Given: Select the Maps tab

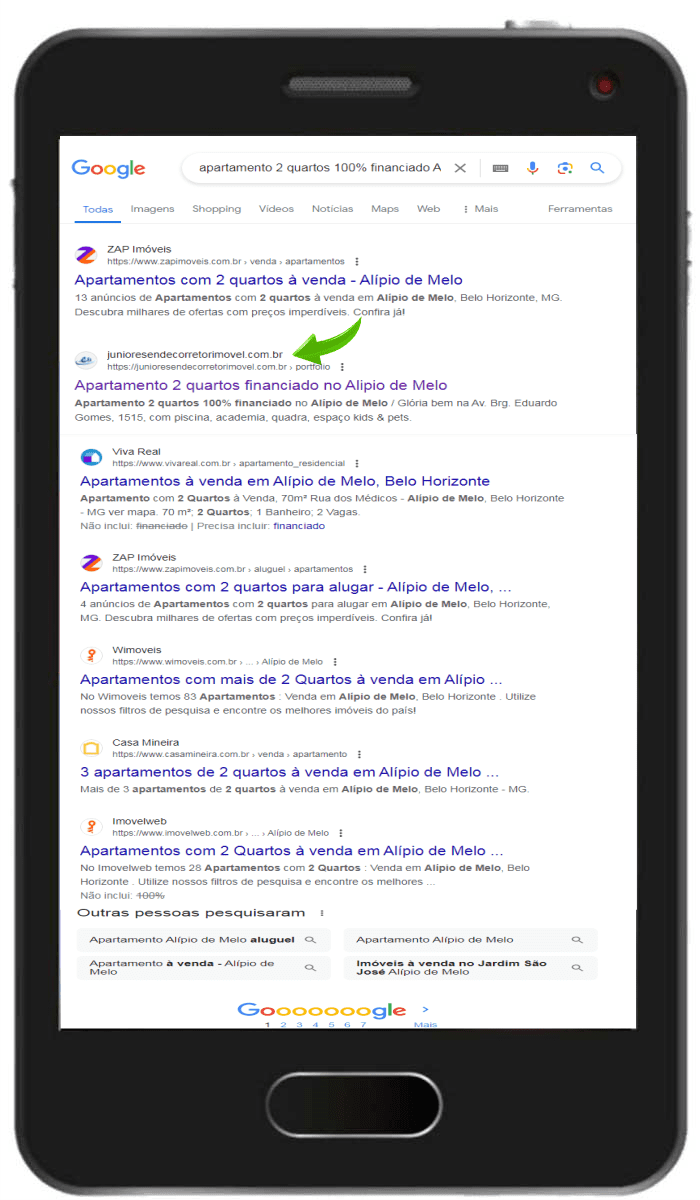Looking at the screenshot, I should [x=385, y=209].
